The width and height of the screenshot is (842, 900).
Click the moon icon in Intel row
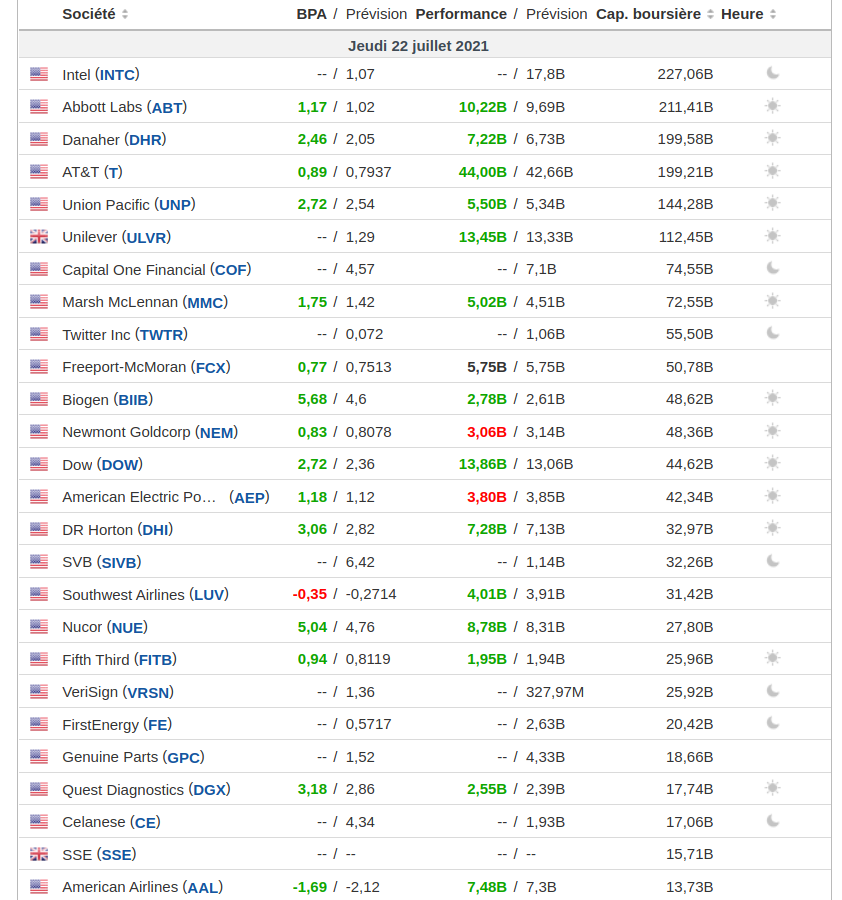(772, 73)
